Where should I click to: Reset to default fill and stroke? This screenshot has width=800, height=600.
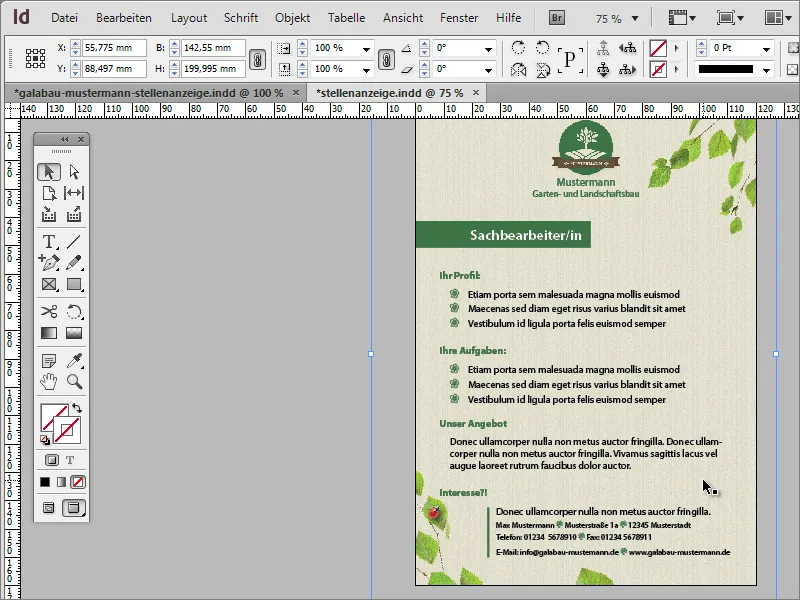pos(45,440)
